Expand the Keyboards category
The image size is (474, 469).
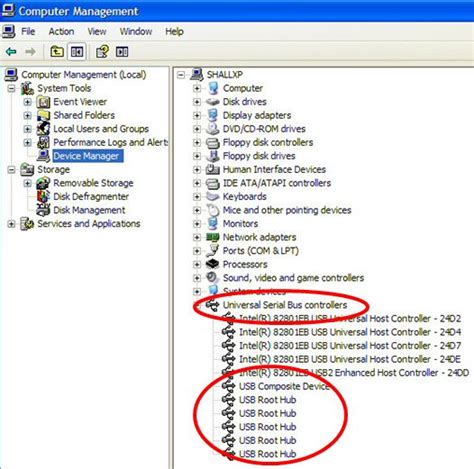coord(197,197)
